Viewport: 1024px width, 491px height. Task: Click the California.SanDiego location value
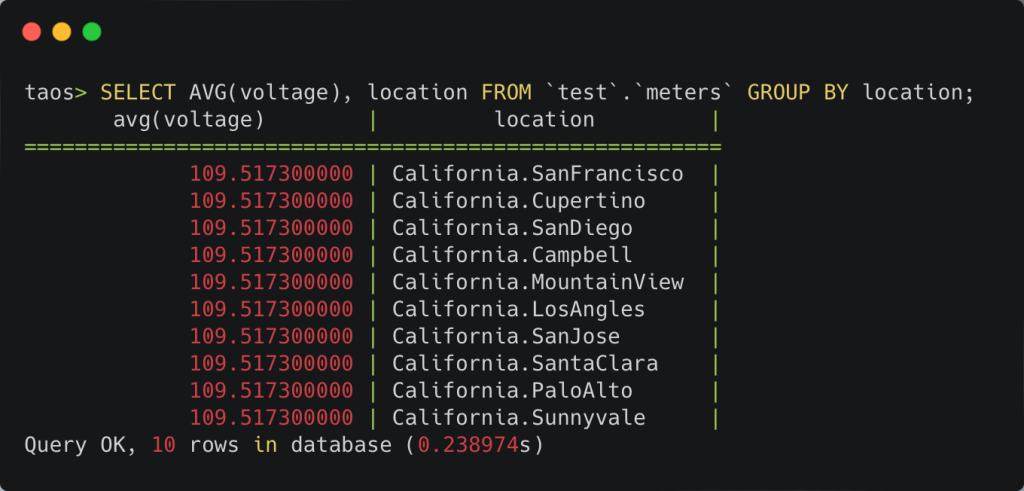click(512, 228)
